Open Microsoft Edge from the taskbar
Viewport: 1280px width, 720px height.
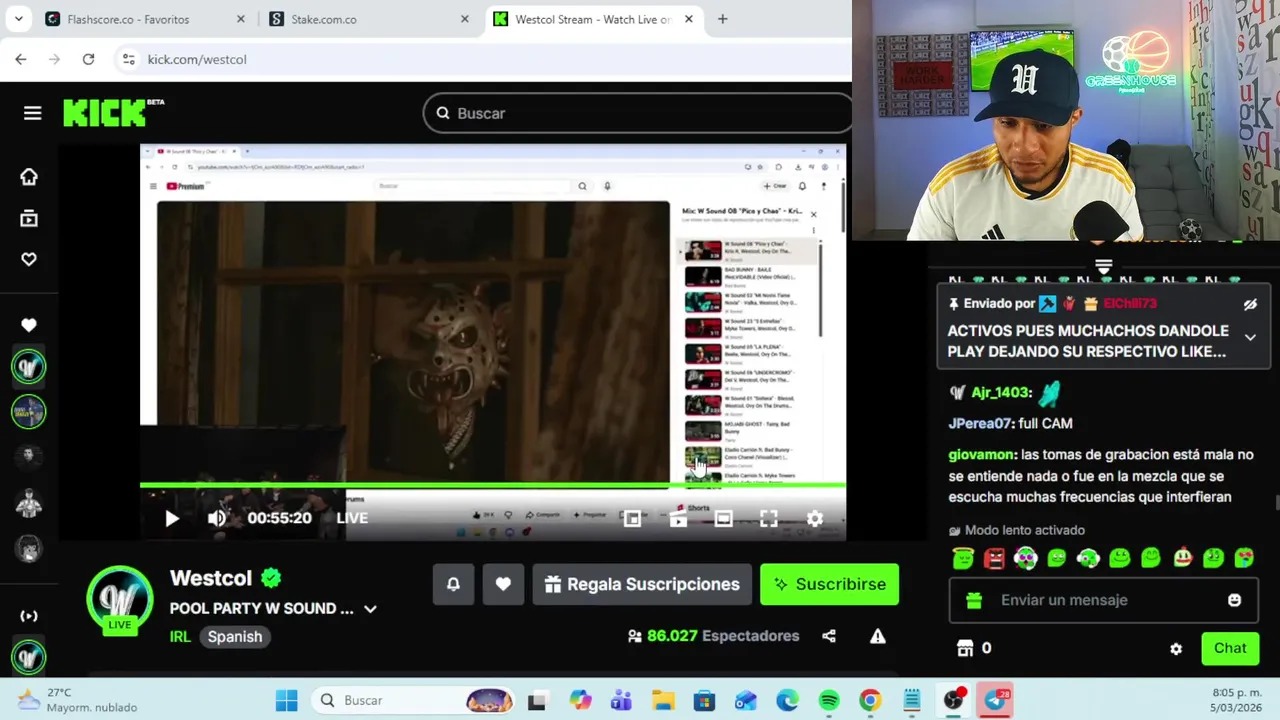787,701
